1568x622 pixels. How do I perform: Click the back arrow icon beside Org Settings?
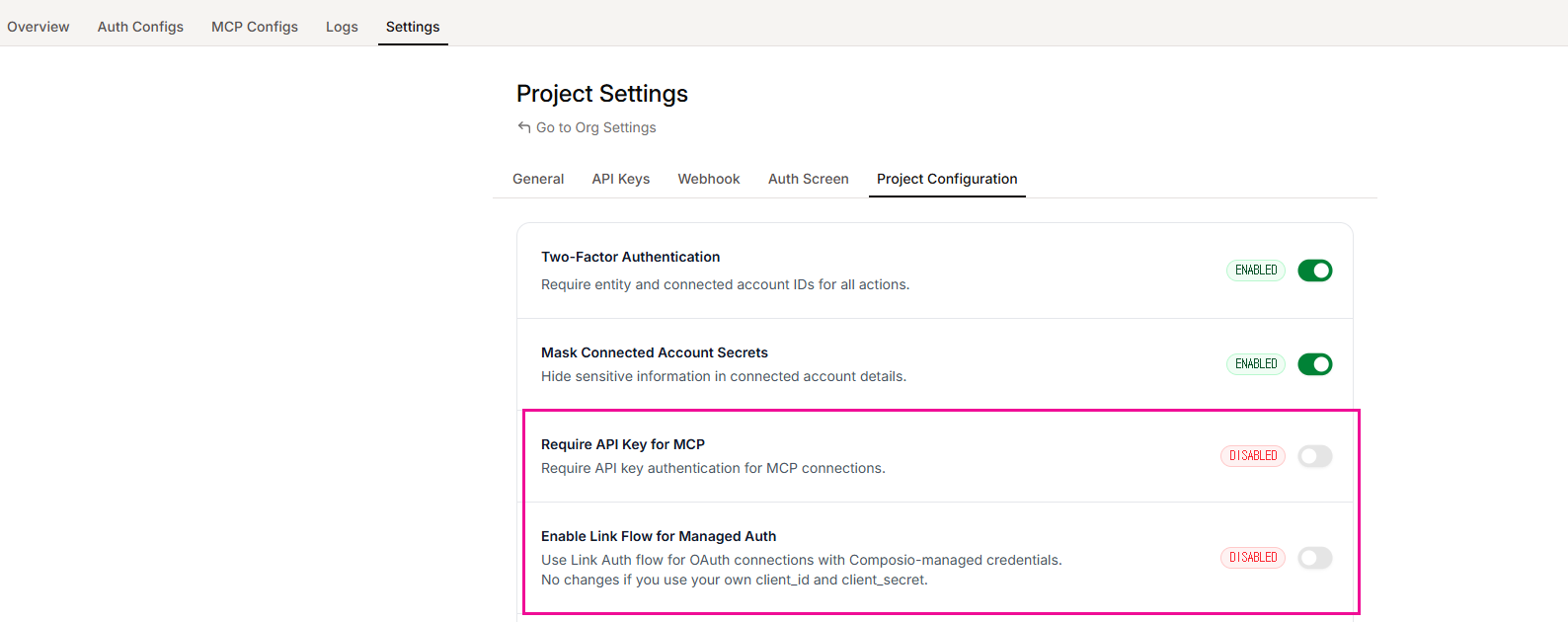pyautogui.click(x=524, y=127)
